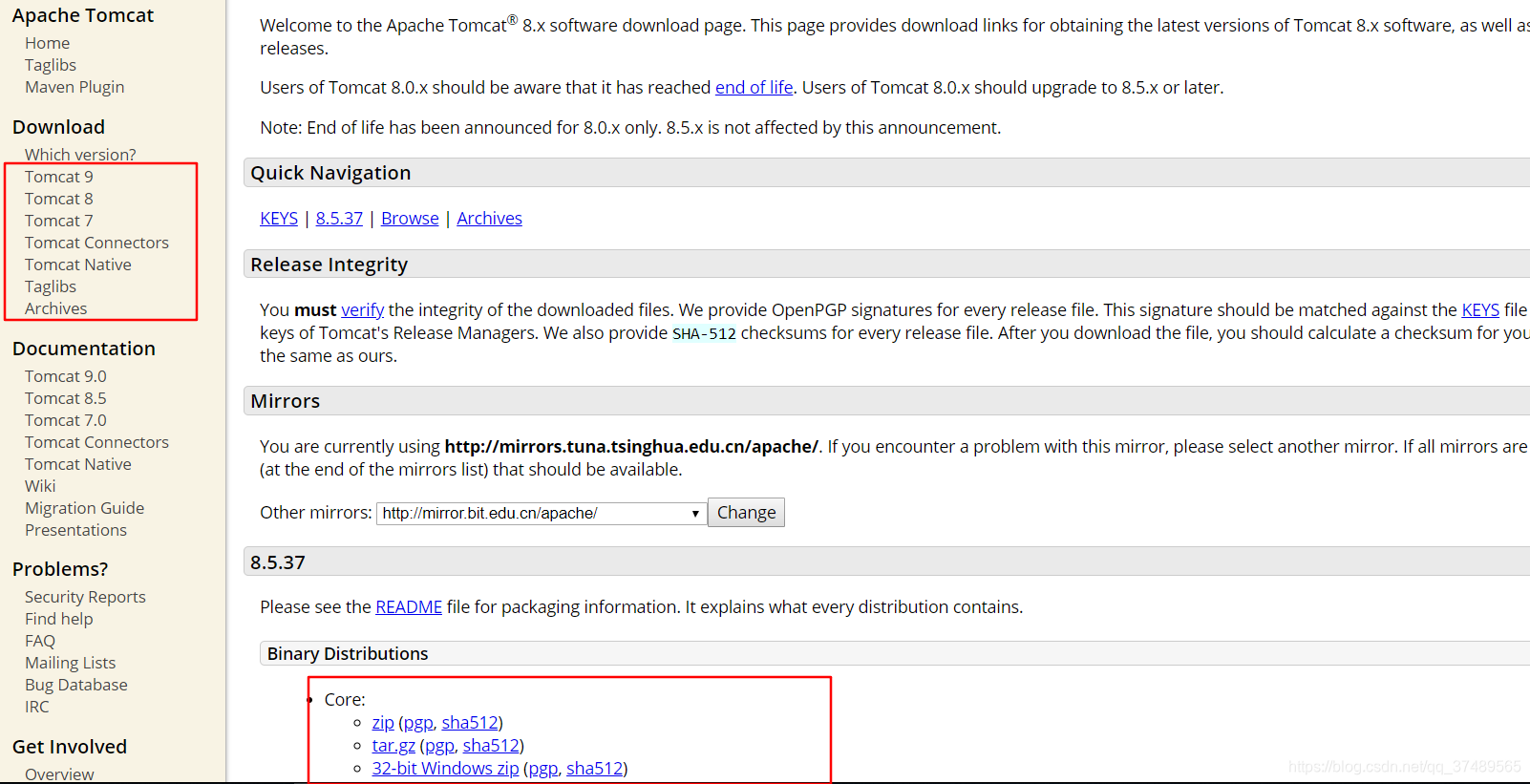Viewport: 1530px width, 784px height.
Task: Open the IRC link
Action: pos(36,707)
